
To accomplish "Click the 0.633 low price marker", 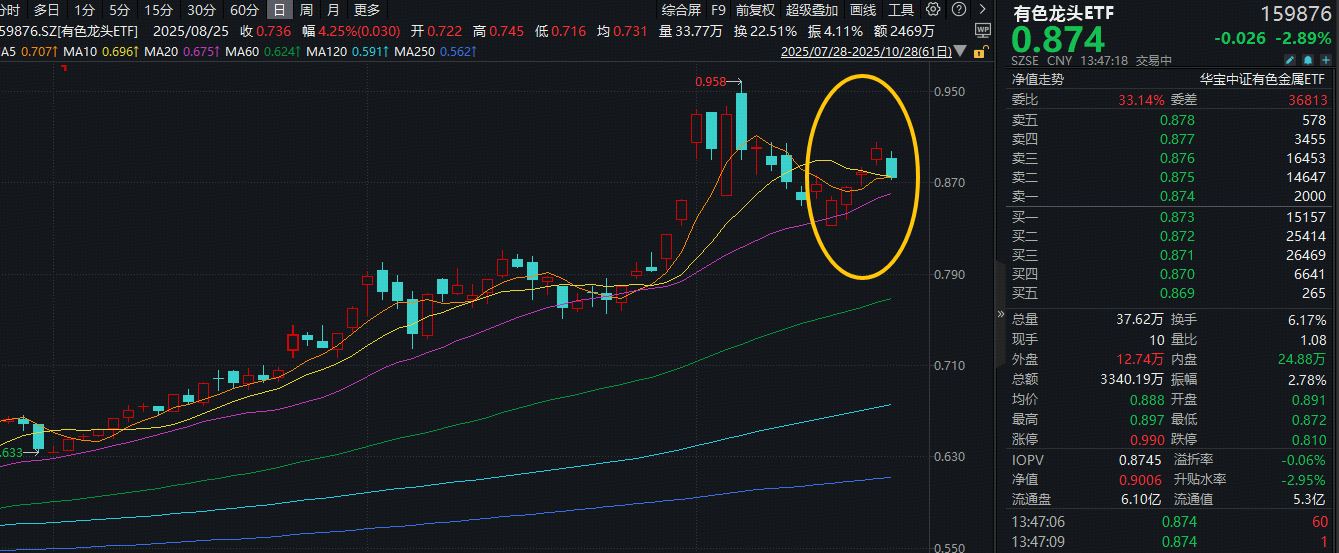I will click(11, 453).
